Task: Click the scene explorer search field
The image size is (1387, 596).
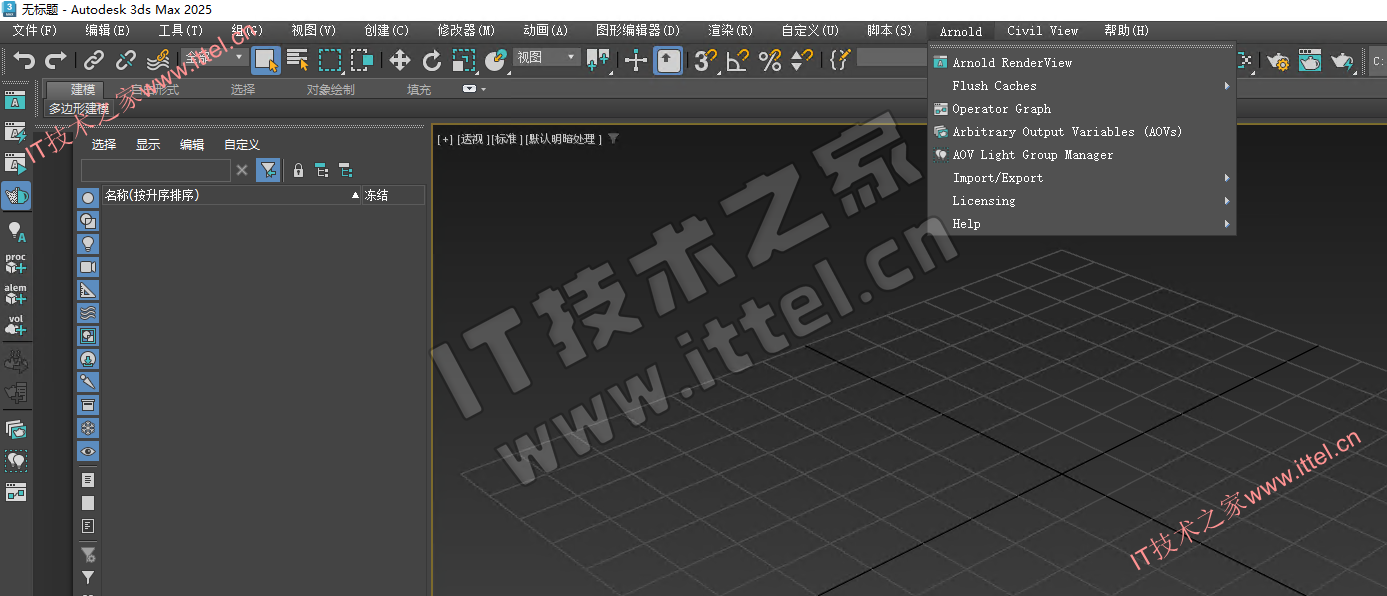Action: (x=156, y=170)
